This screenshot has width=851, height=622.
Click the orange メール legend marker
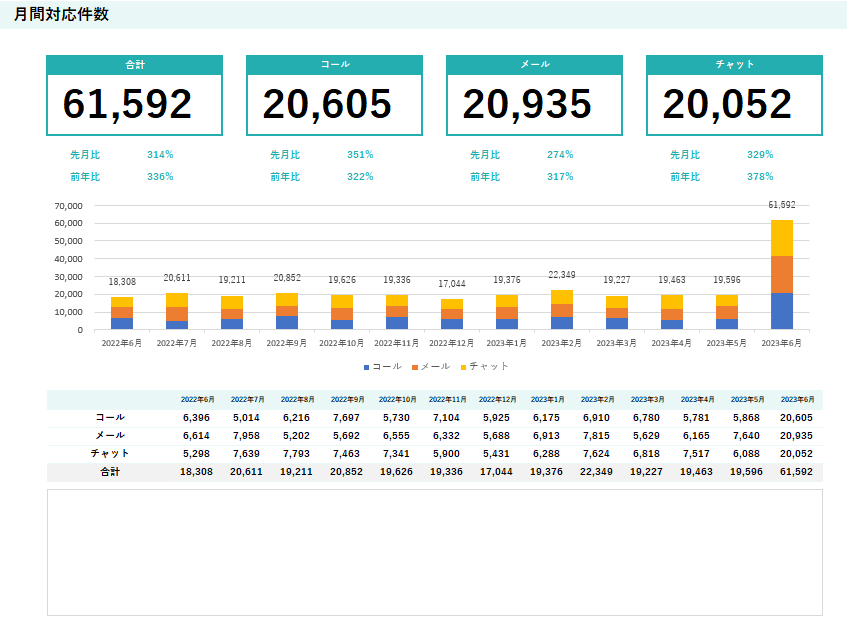[414, 367]
